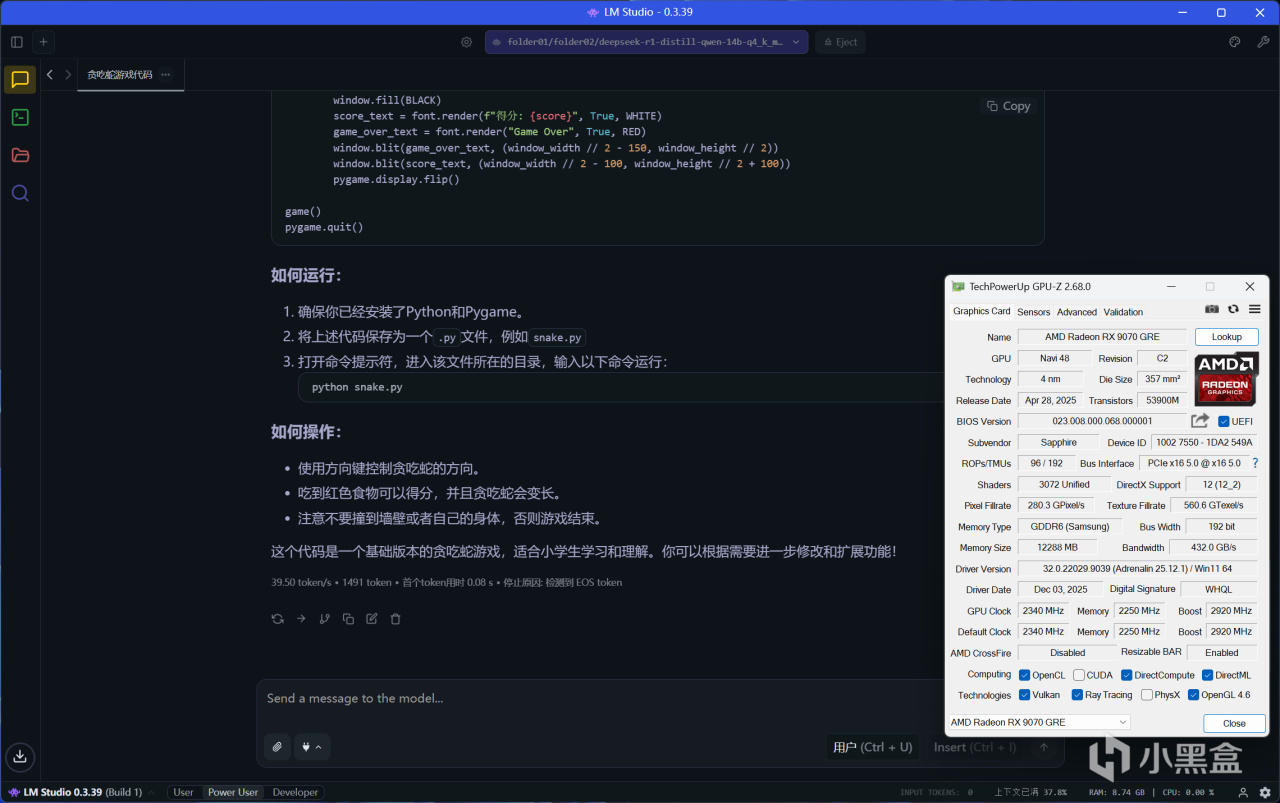Switch to the Validation tab in GPU-Z
This screenshot has width=1280, height=803.
coord(1123,312)
